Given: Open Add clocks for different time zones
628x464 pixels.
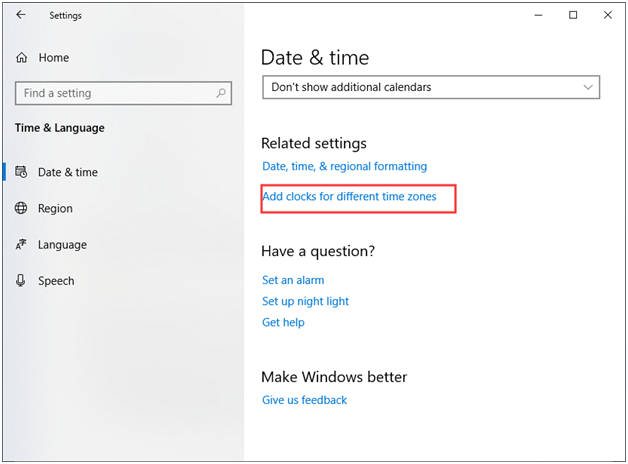Looking at the screenshot, I should pyautogui.click(x=349, y=197).
